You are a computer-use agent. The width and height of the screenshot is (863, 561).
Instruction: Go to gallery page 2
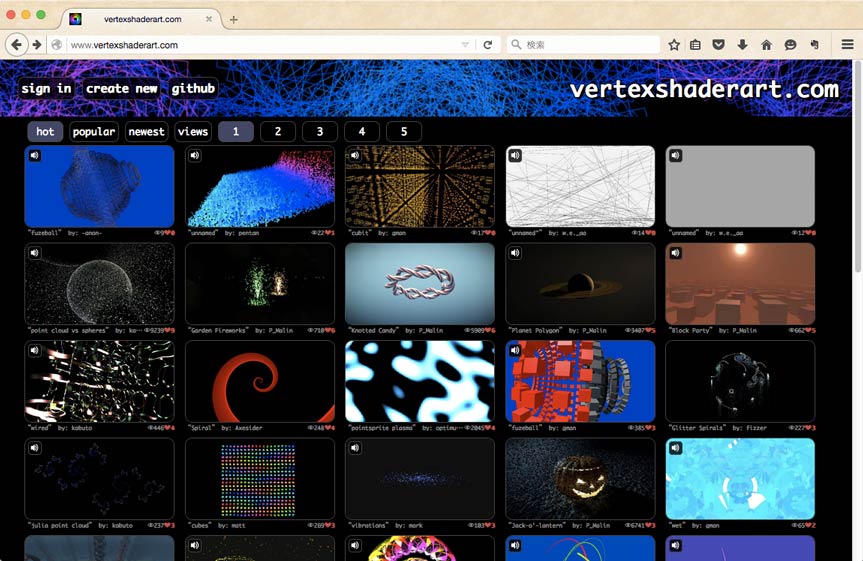(278, 132)
